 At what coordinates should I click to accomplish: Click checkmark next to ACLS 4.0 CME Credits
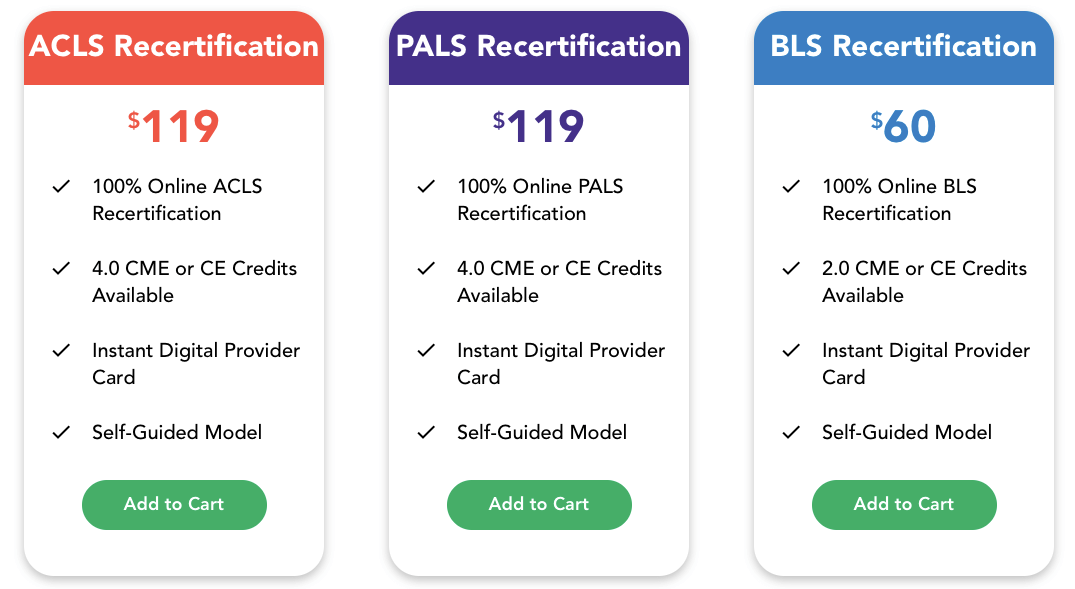pyautogui.click(x=61, y=268)
